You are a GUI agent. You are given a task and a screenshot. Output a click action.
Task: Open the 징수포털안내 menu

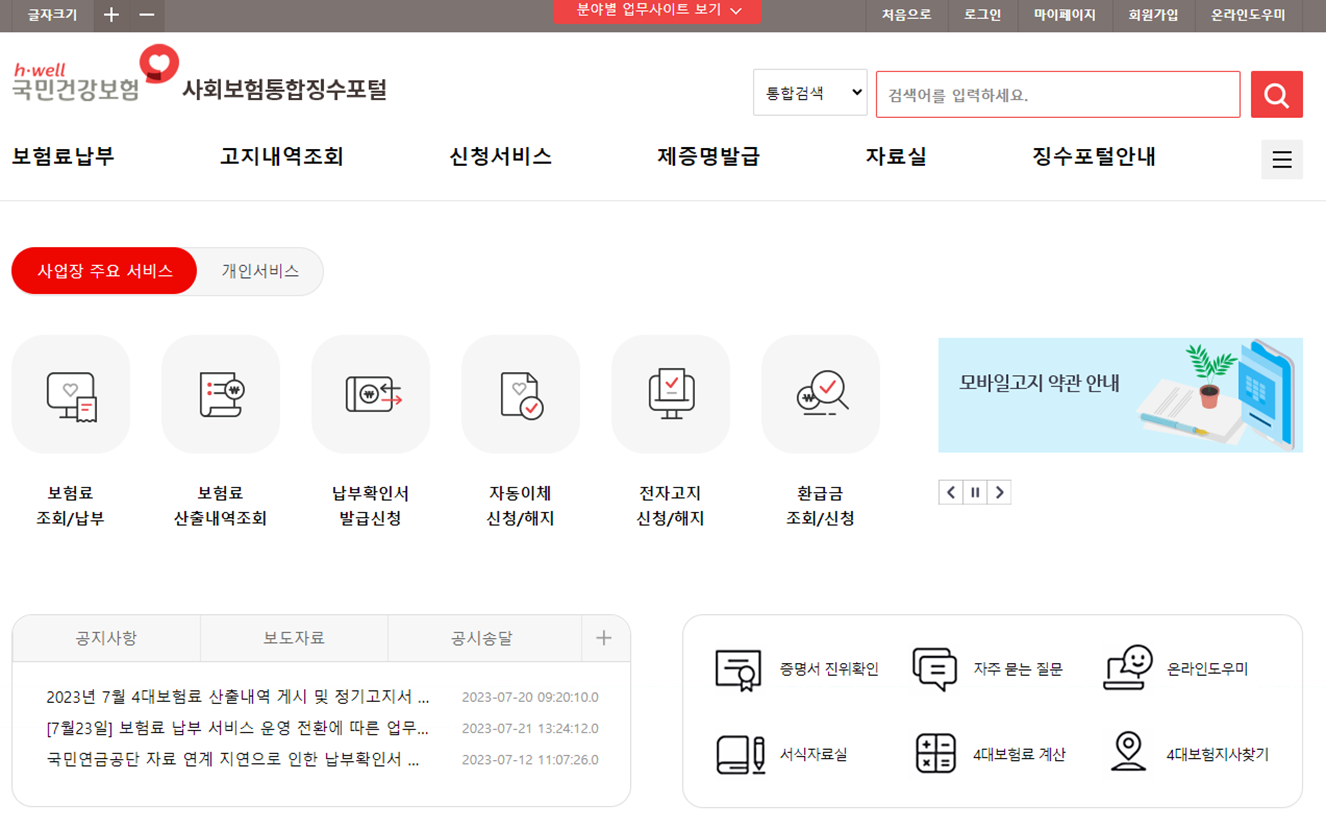(x=1094, y=157)
